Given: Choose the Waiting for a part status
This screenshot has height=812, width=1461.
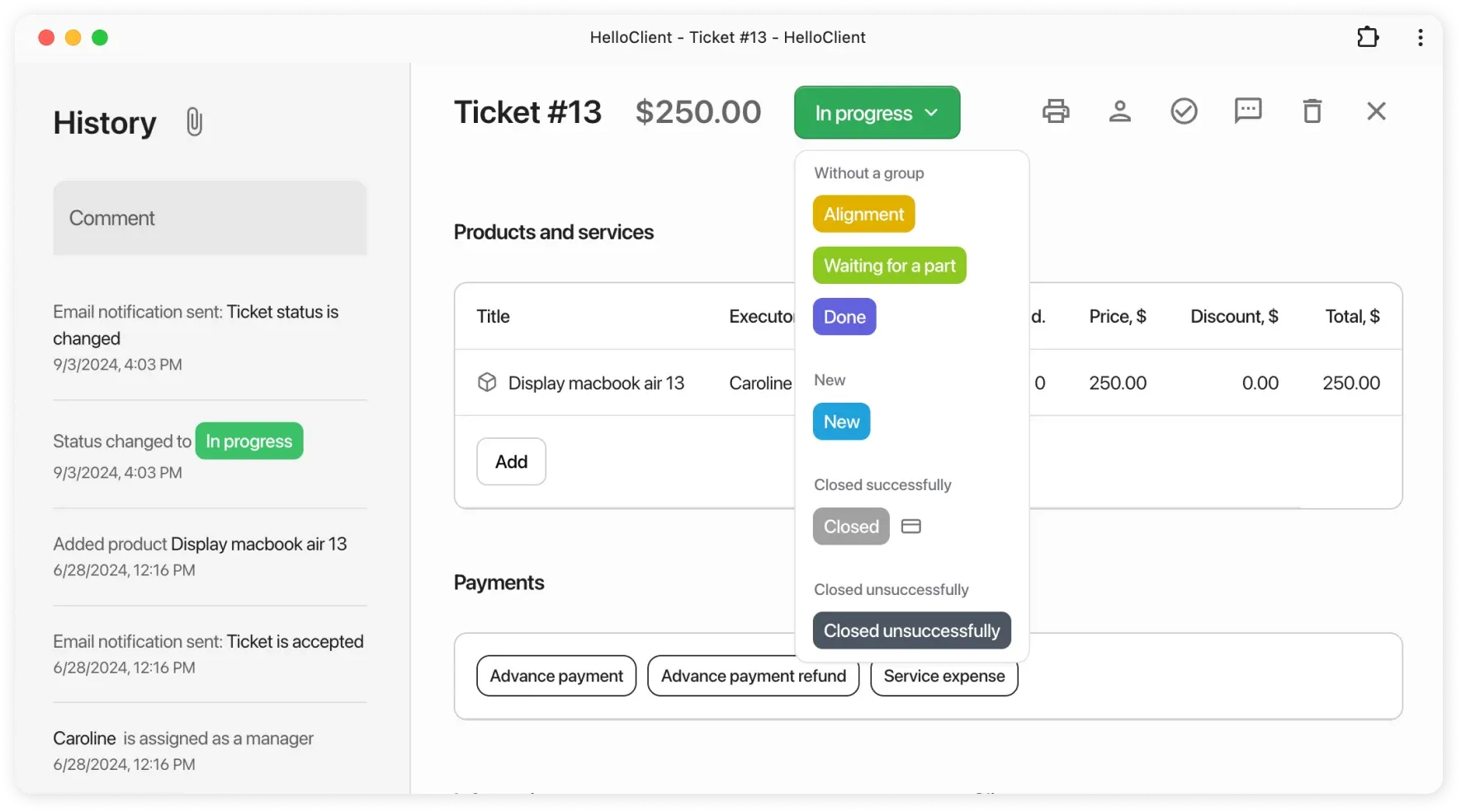Looking at the screenshot, I should (889, 266).
